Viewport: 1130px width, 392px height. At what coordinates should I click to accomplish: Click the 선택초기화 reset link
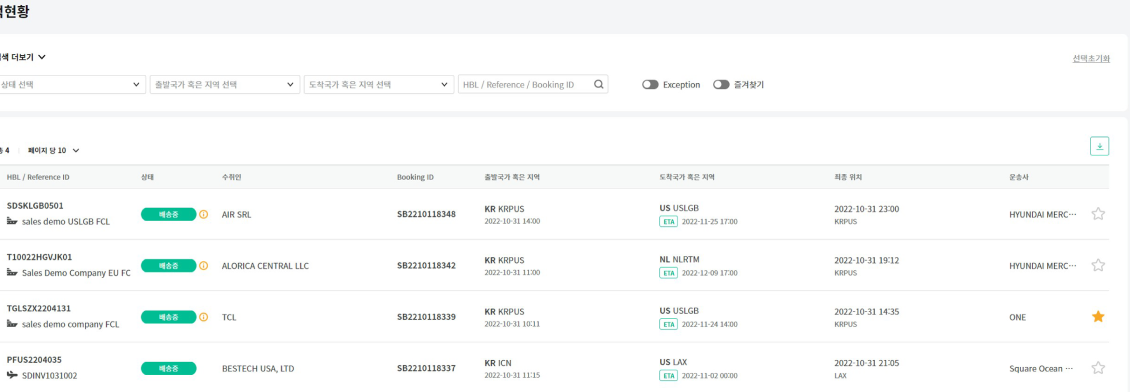[x=1090, y=58]
